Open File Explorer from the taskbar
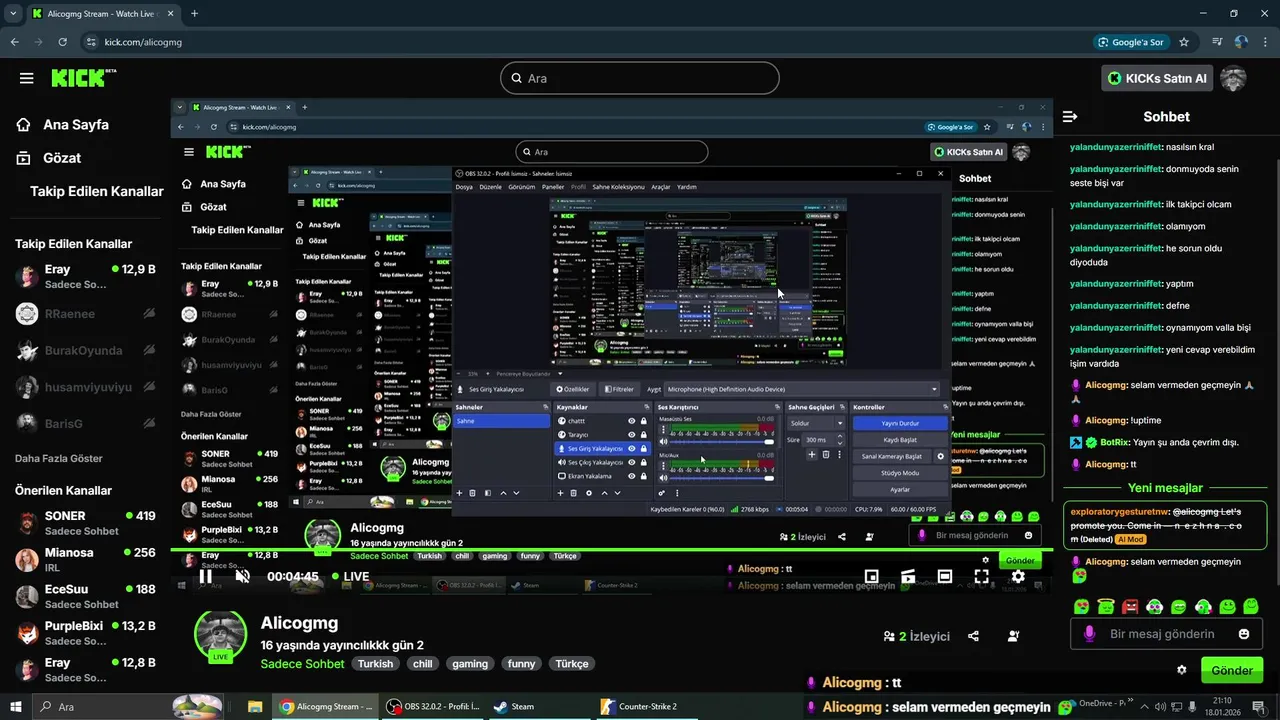Image resolution: width=1280 pixels, height=720 pixels. pyautogui.click(x=254, y=706)
